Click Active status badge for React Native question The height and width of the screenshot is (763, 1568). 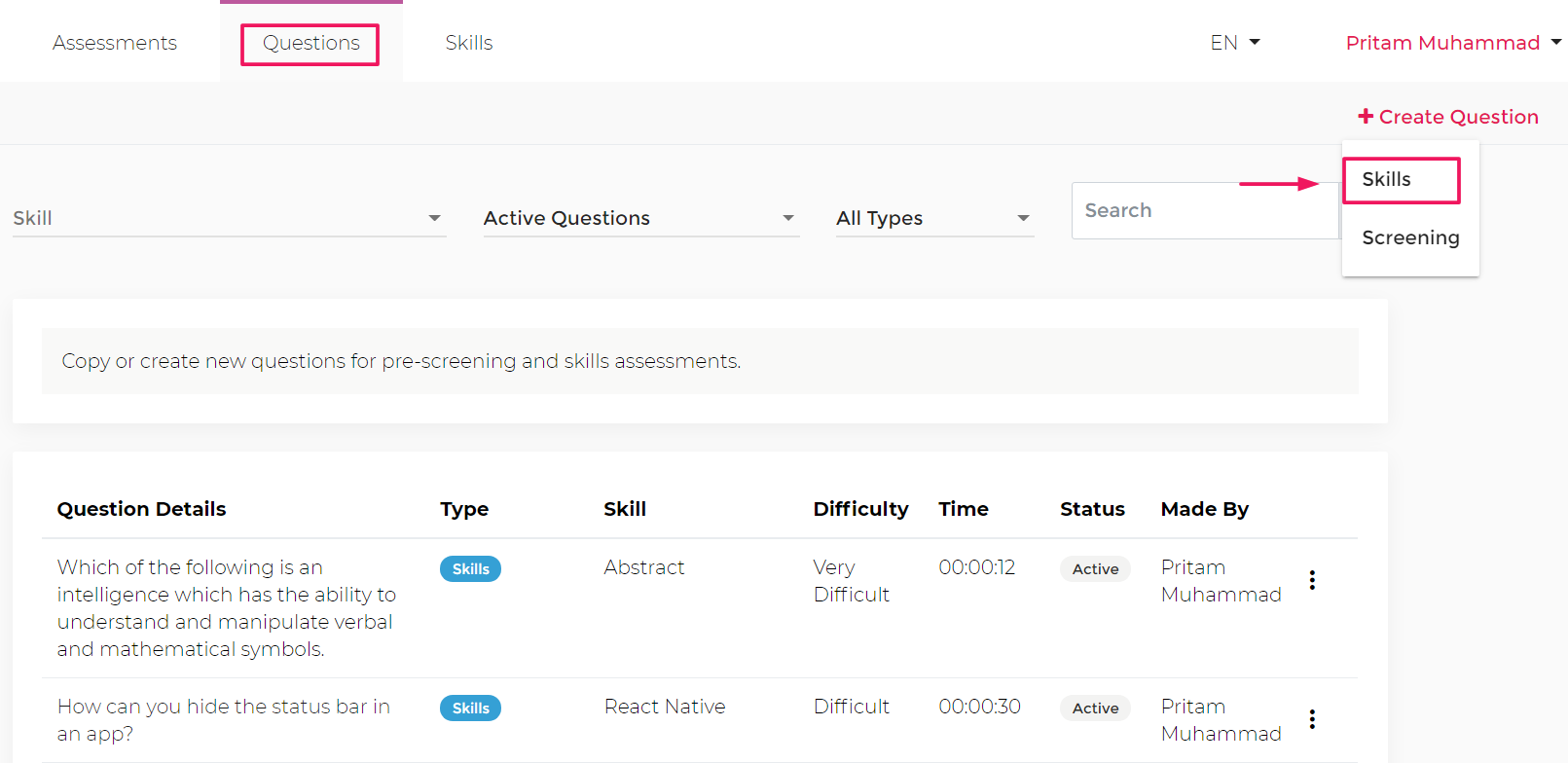[x=1095, y=708]
